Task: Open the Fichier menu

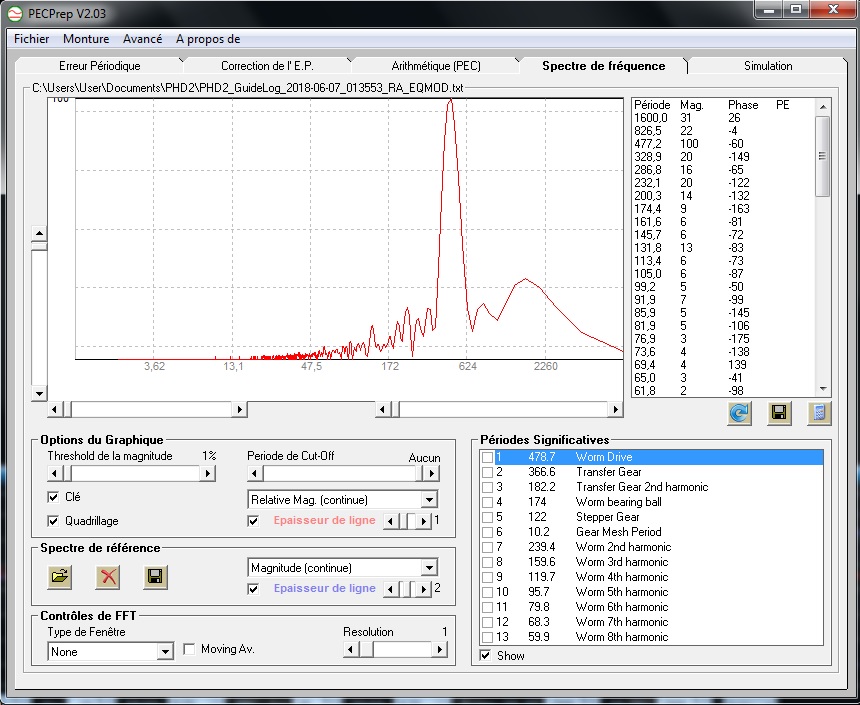Action: coord(31,39)
